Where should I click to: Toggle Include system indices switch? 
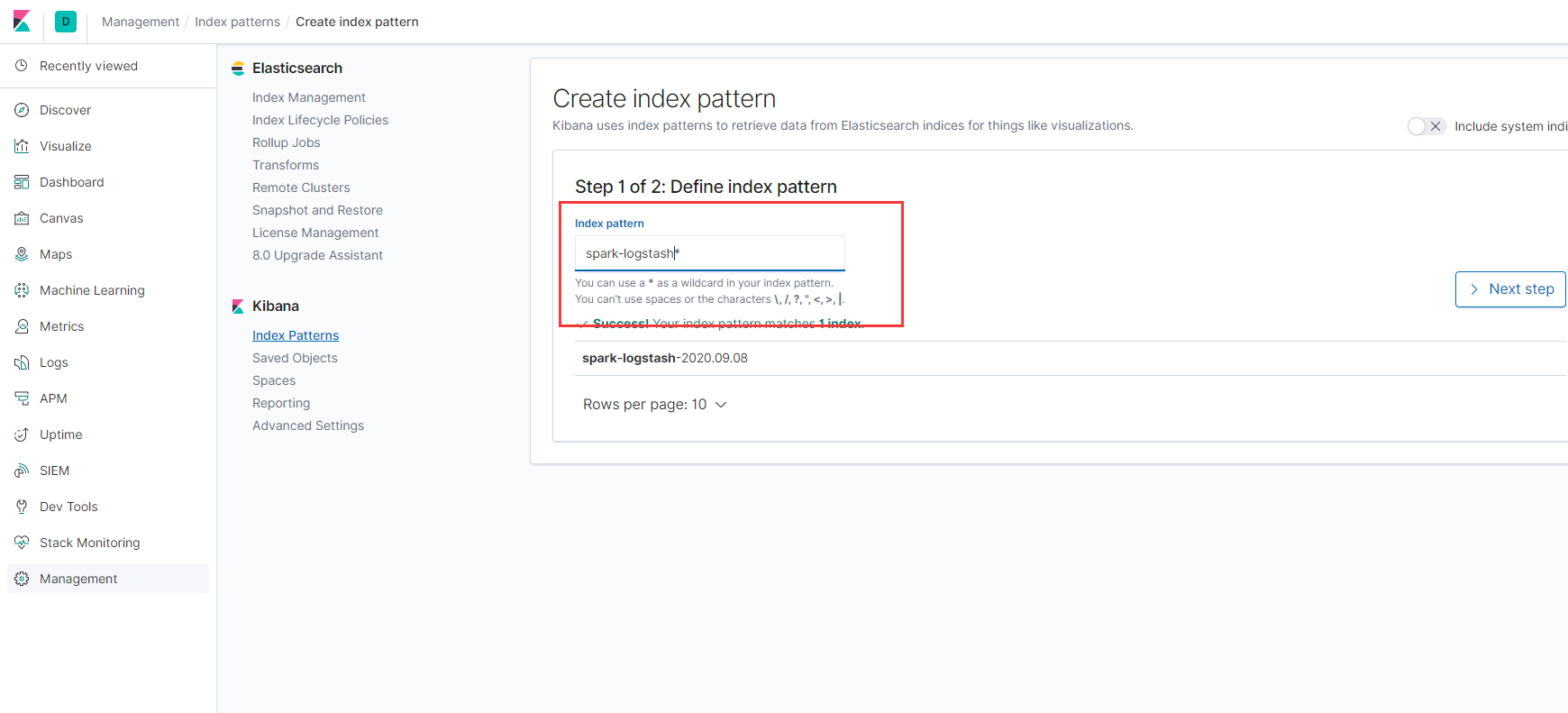click(1427, 126)
